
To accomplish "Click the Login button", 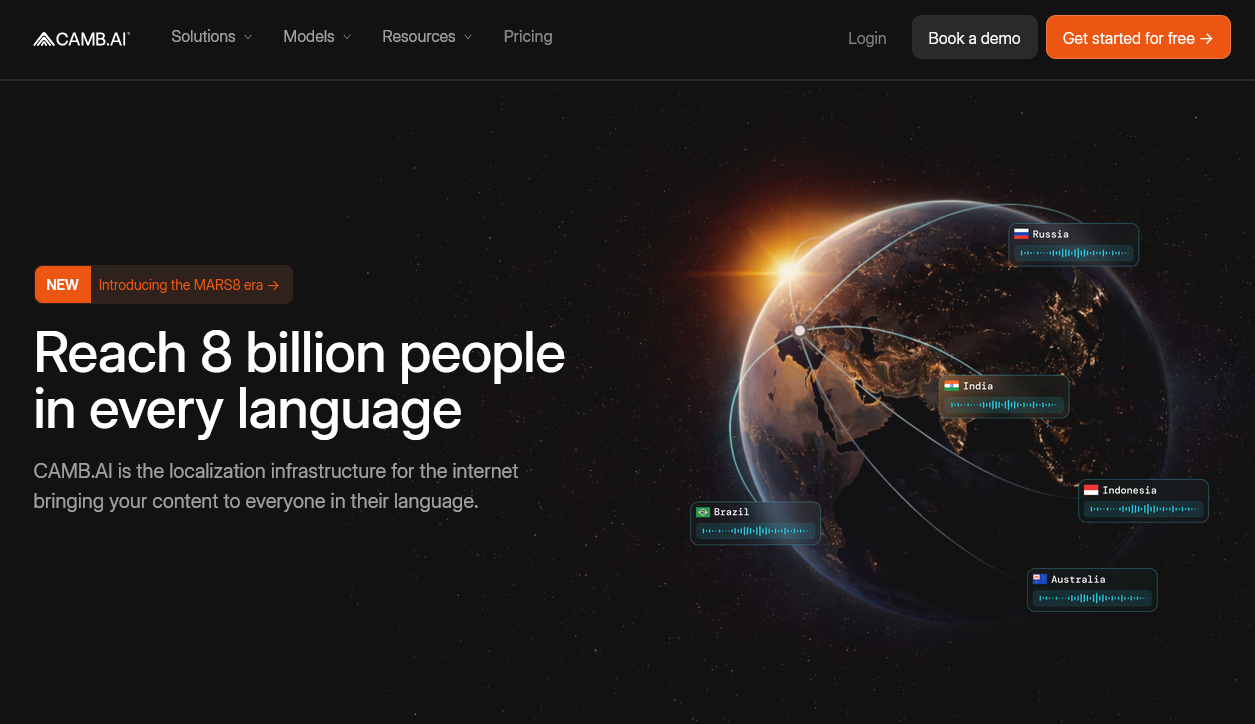I will coord(867,38).
